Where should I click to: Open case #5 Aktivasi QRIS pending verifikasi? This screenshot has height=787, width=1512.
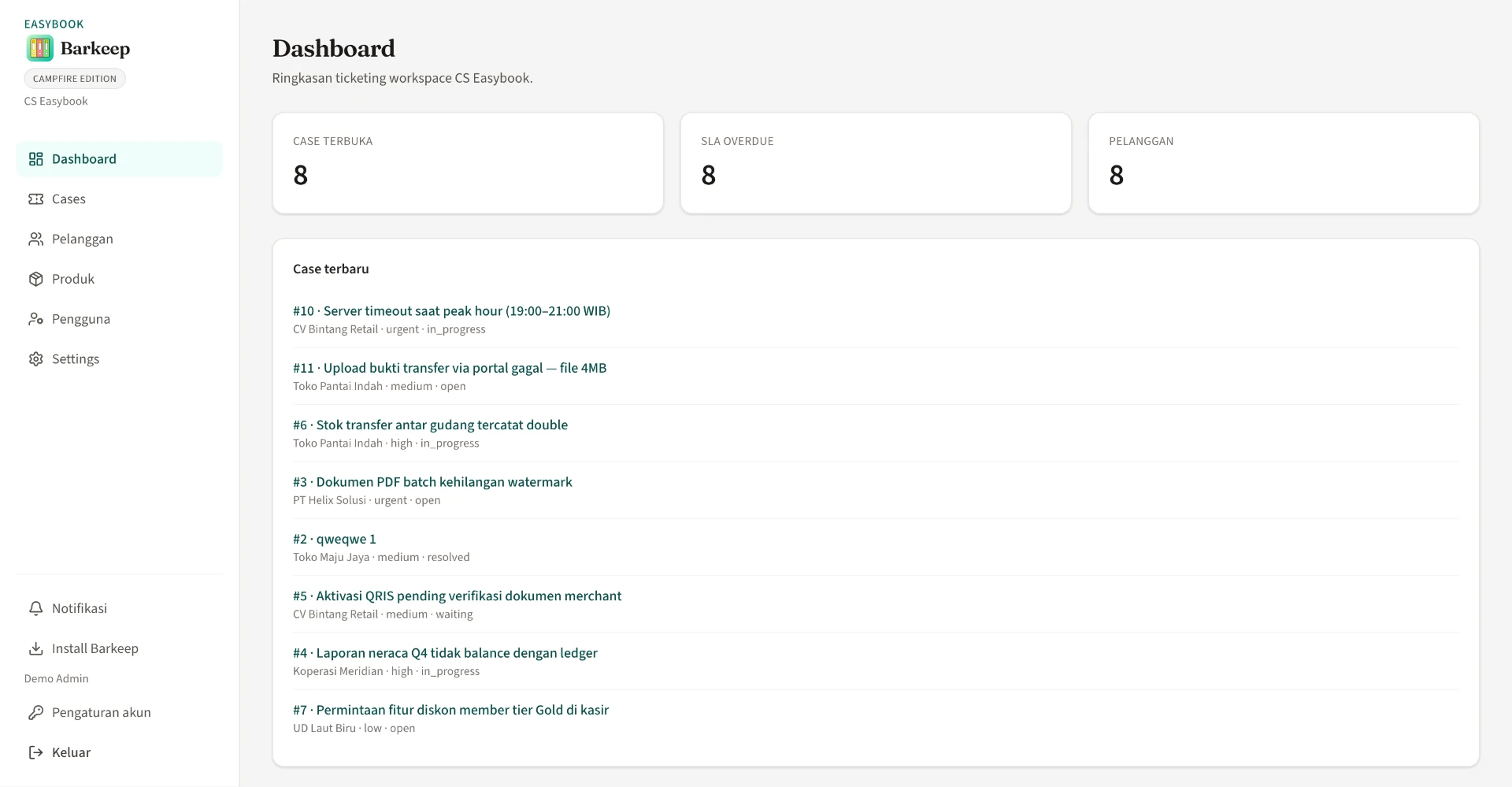coord(457,596)
